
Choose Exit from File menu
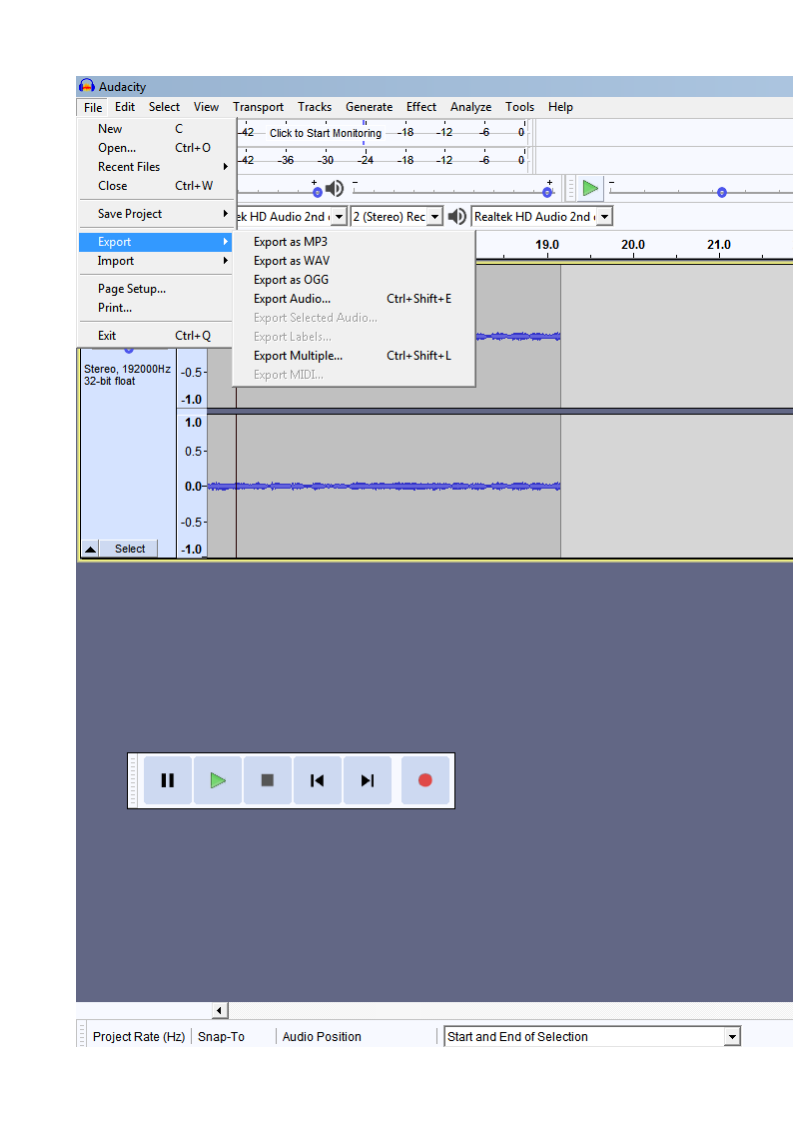point(155,336)
